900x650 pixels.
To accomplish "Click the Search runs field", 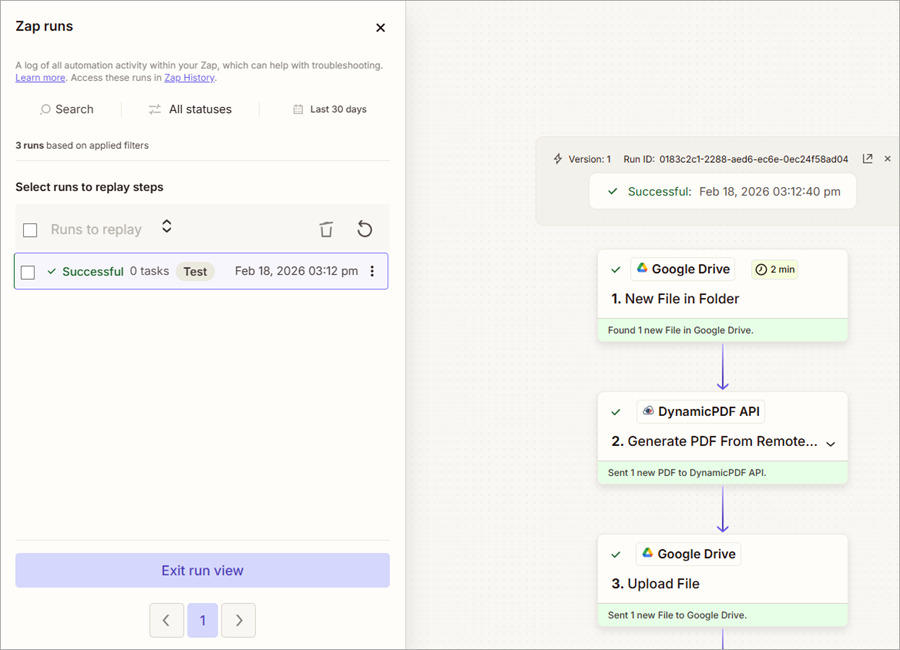I will point(67,109).
